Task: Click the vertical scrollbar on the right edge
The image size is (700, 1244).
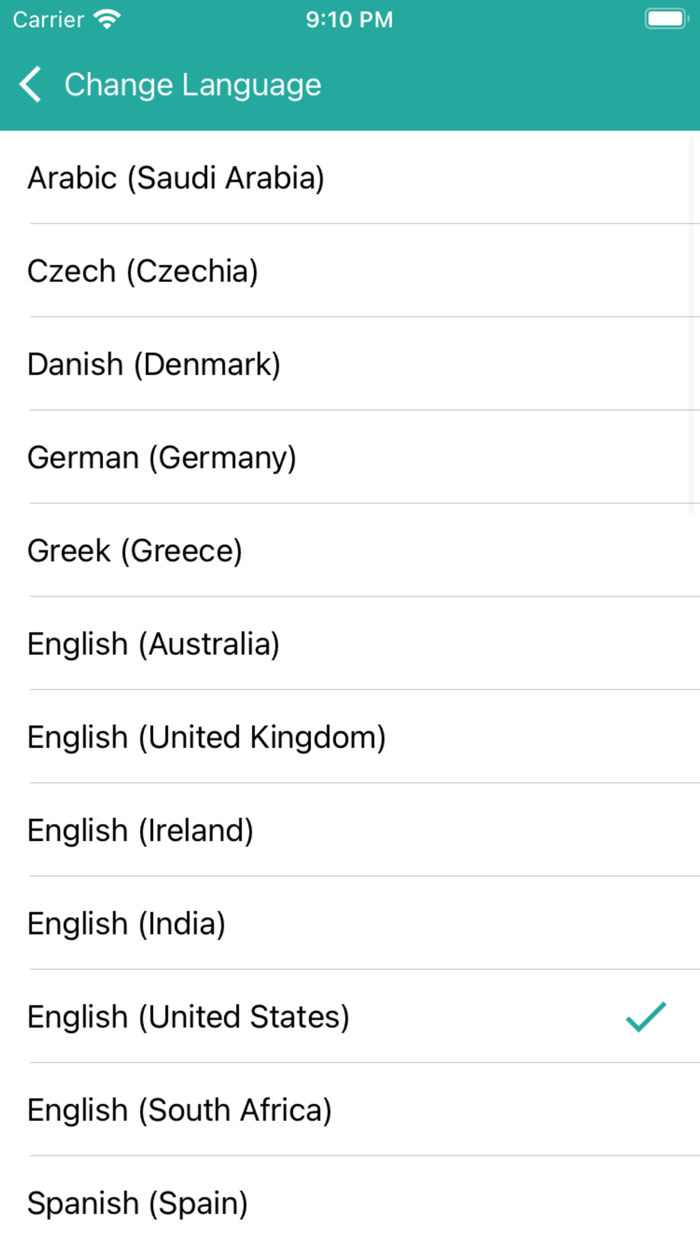Action: (x=694, y=320)
